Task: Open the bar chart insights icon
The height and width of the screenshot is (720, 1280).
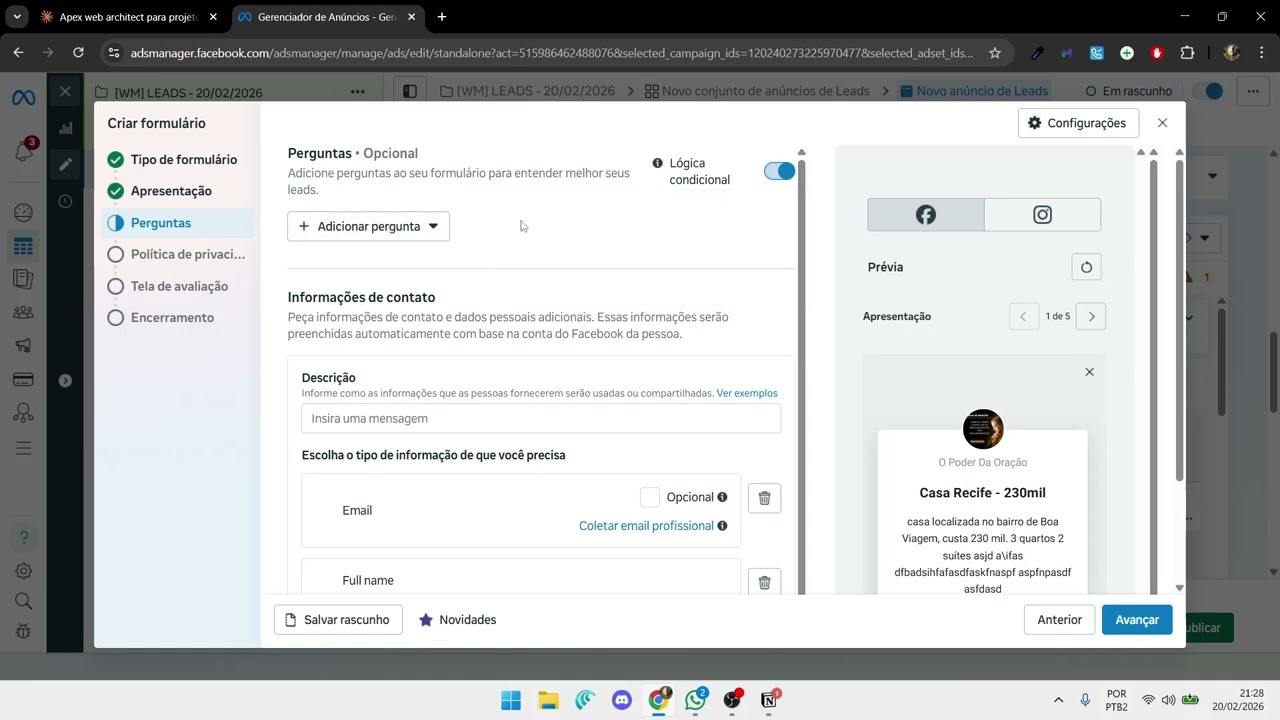Action: click(66, 128)
